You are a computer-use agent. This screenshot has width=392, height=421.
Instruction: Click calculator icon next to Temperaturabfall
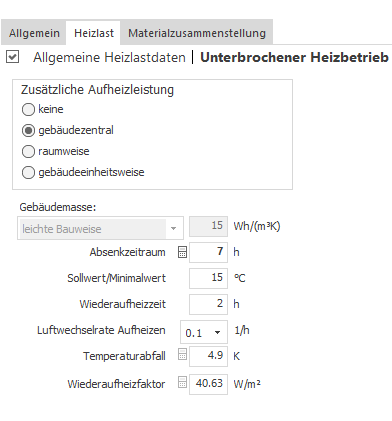coord(182,354)
